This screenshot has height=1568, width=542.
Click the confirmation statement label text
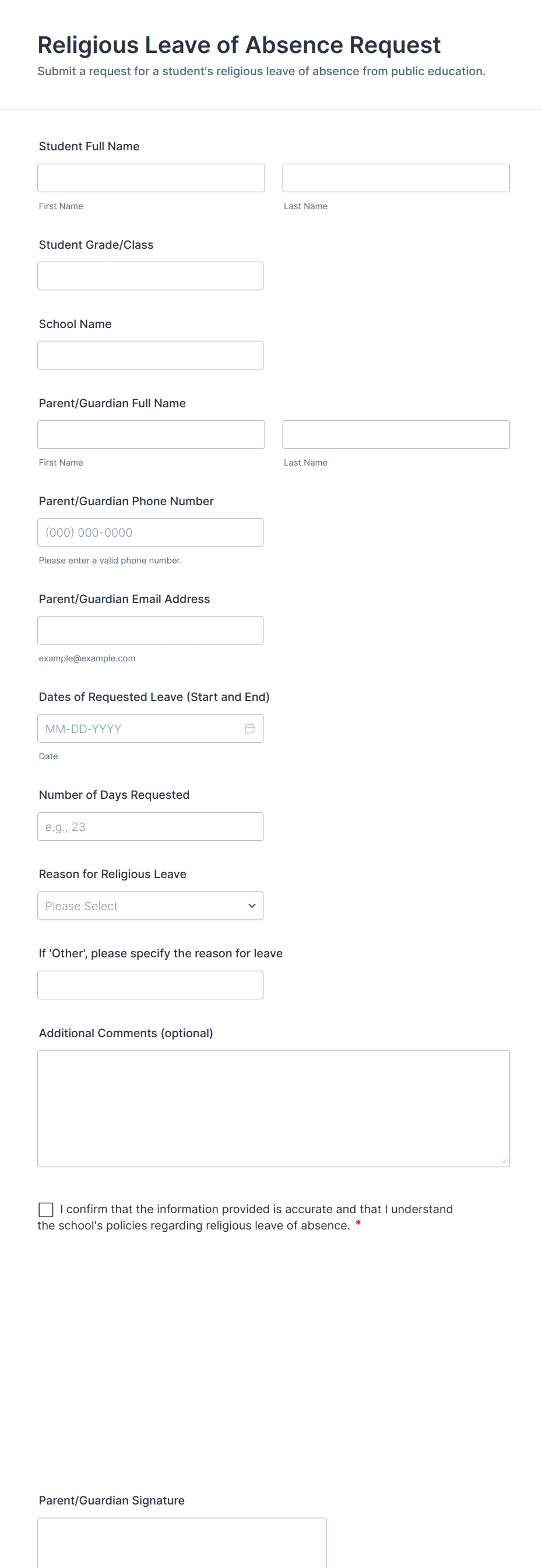pos(256,1210)
